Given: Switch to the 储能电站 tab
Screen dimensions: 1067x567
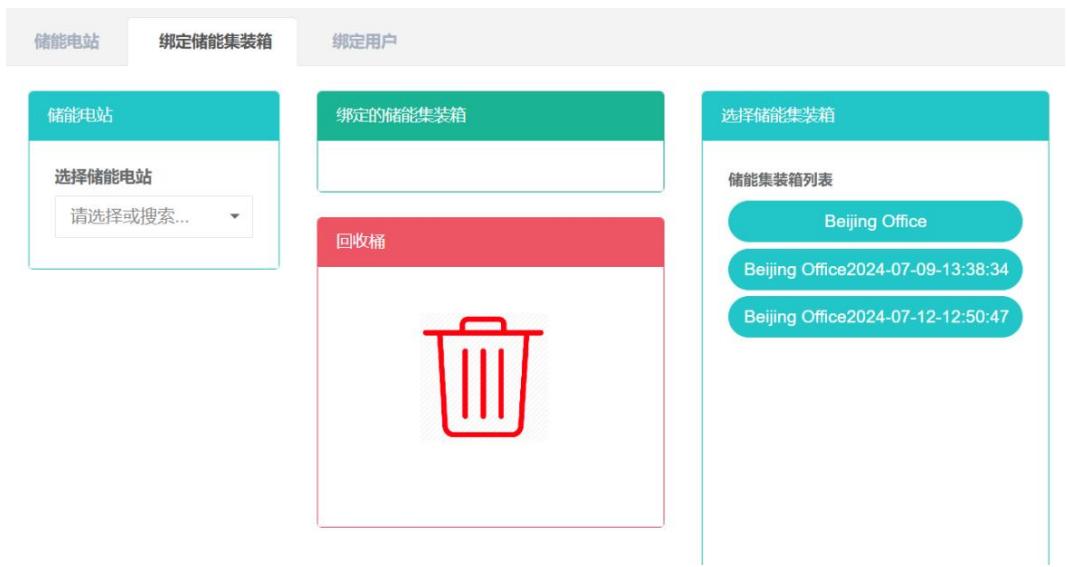Looking at the screenshot, I should coord(67,41).
